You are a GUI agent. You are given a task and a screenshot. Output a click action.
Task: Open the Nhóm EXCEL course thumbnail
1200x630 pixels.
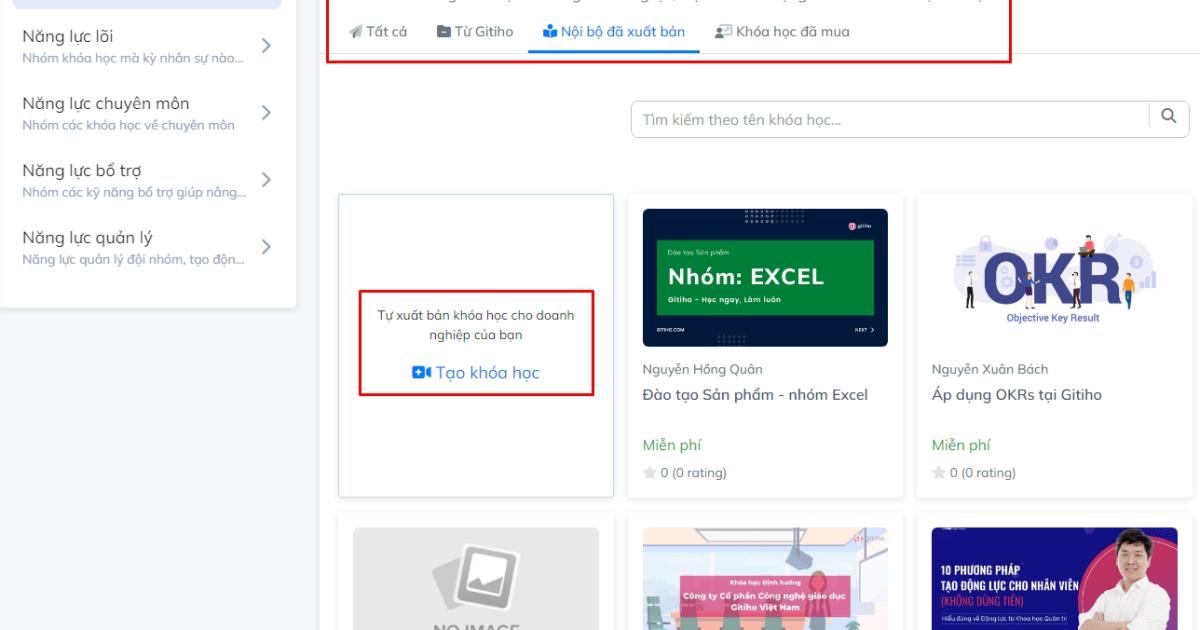click(x=765, y=277)
